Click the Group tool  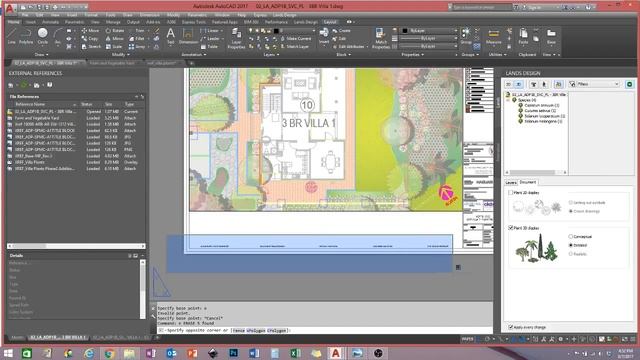coord(466,36)
